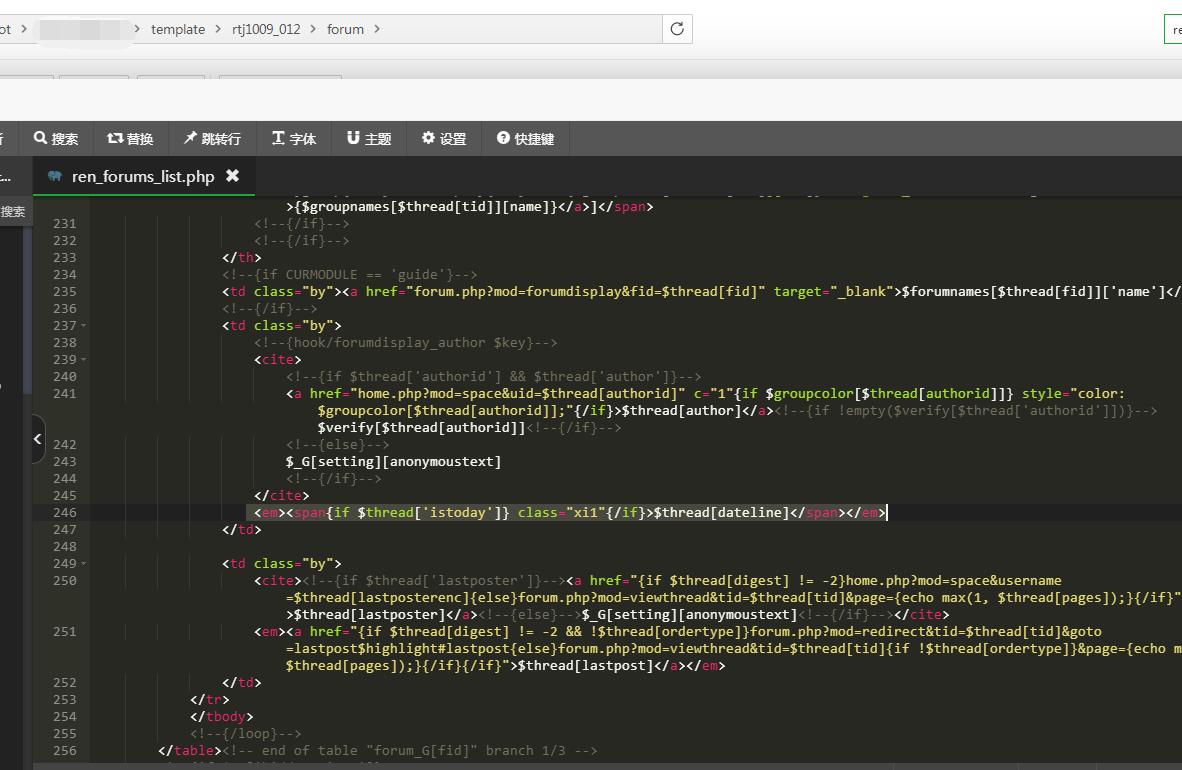Open the 主题 (theme) selector
Viewport: 1182px width, 770px height.
point(368,139)
